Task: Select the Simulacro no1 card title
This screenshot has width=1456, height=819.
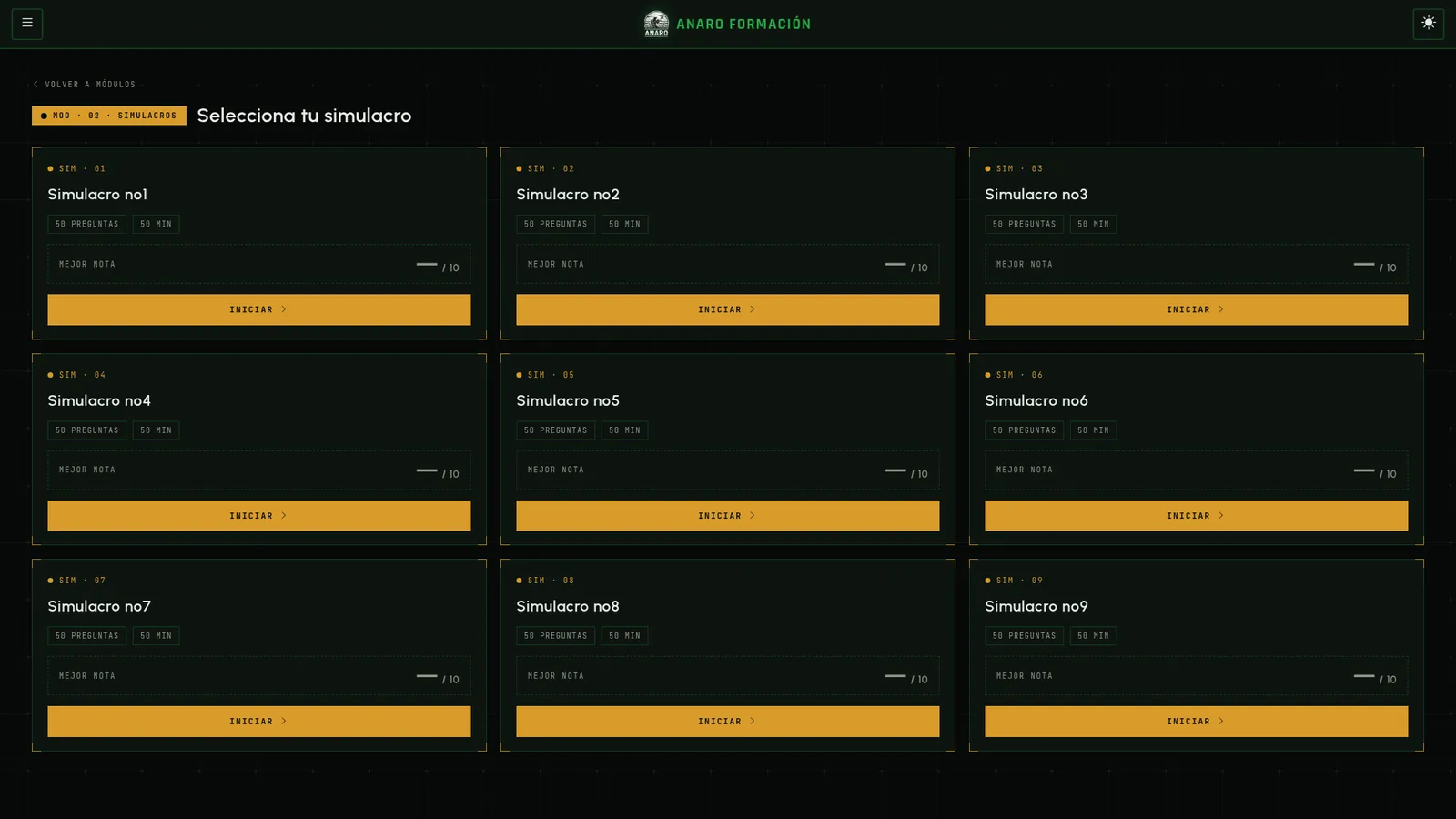Action: 97,195
